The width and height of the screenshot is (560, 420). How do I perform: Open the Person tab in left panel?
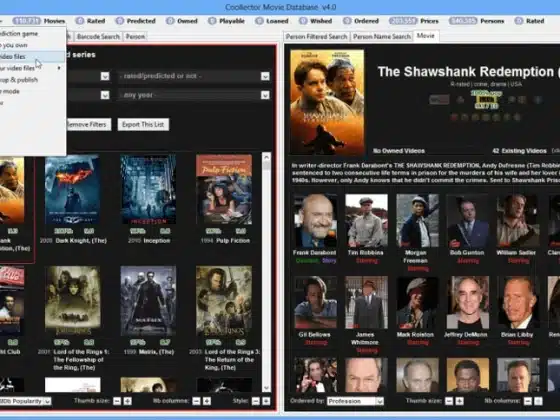(x=135, y=36)
